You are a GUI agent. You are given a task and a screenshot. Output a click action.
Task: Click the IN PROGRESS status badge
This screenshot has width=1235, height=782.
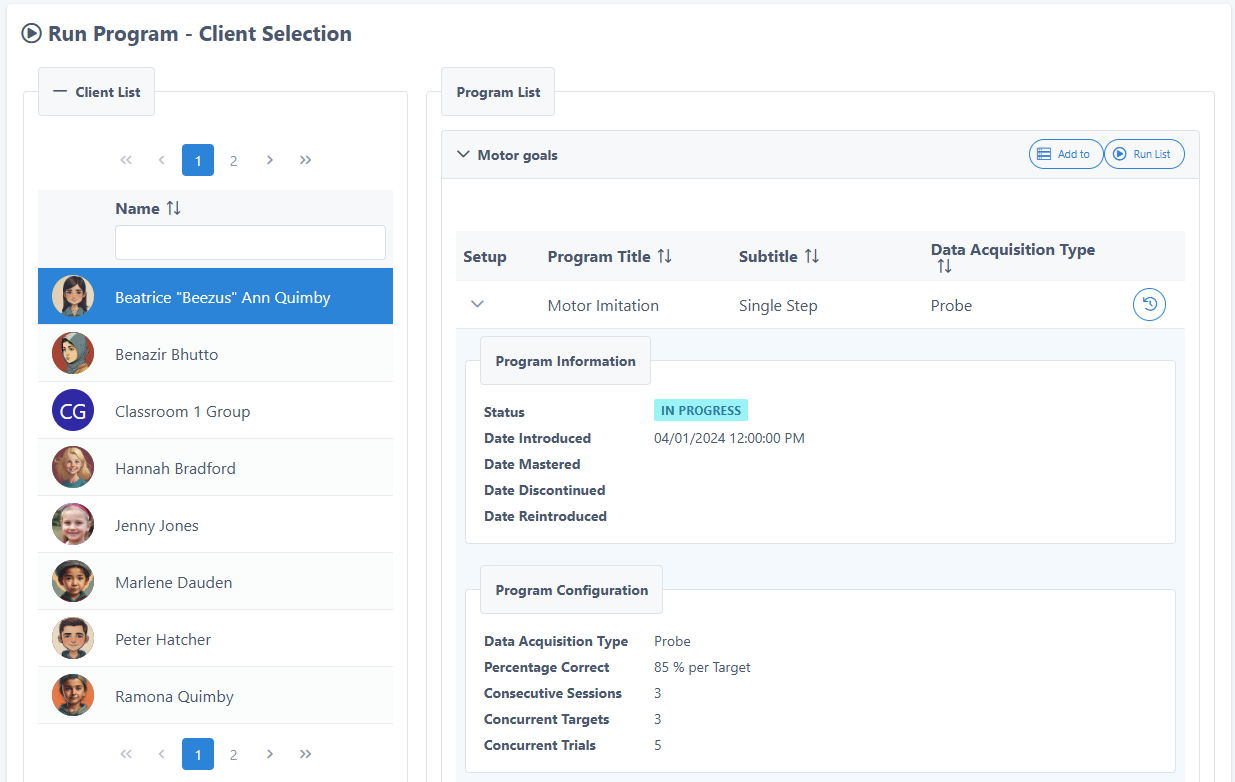click(x=701, y=411)
